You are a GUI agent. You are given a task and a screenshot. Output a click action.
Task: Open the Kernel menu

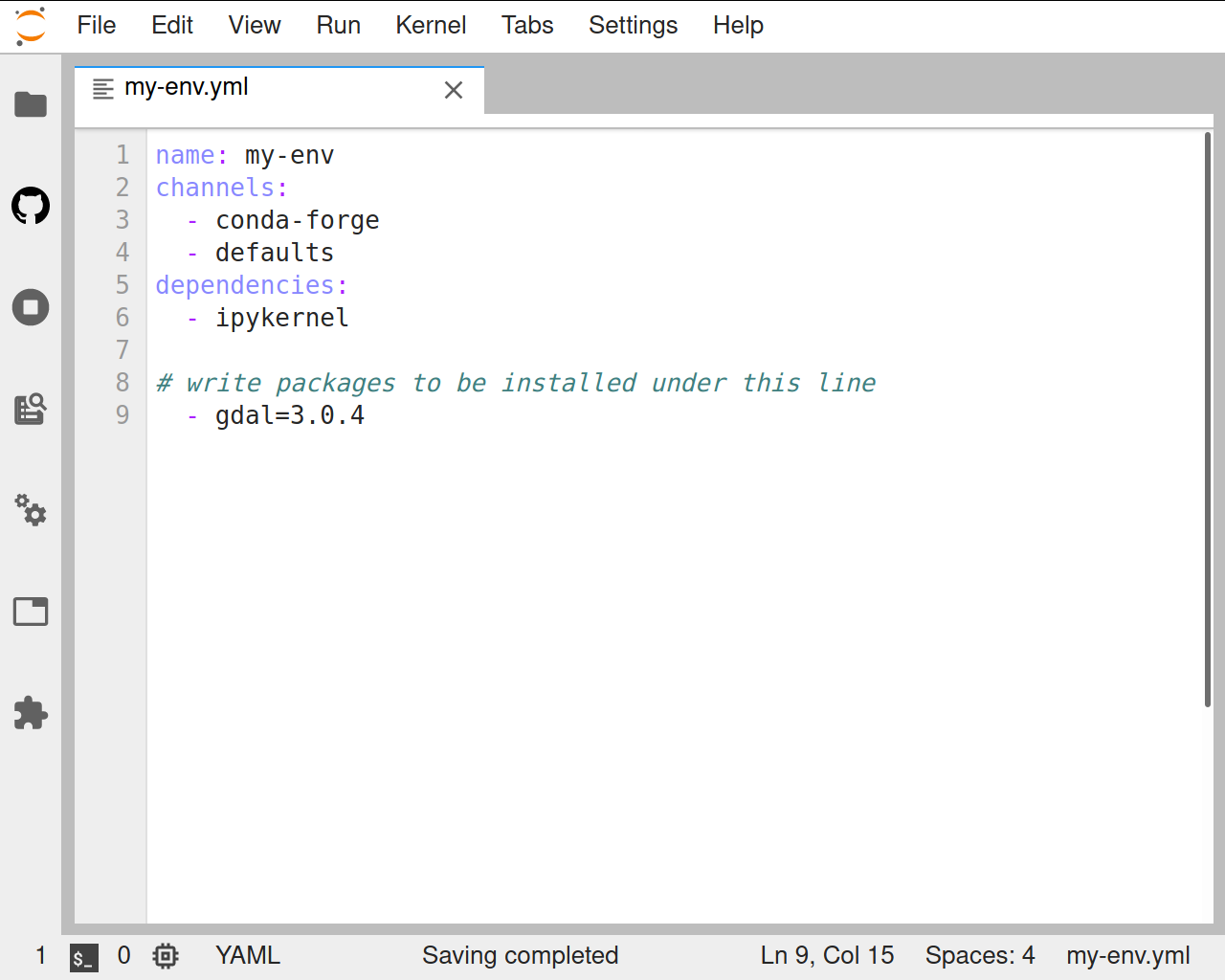tap(431, 26)
